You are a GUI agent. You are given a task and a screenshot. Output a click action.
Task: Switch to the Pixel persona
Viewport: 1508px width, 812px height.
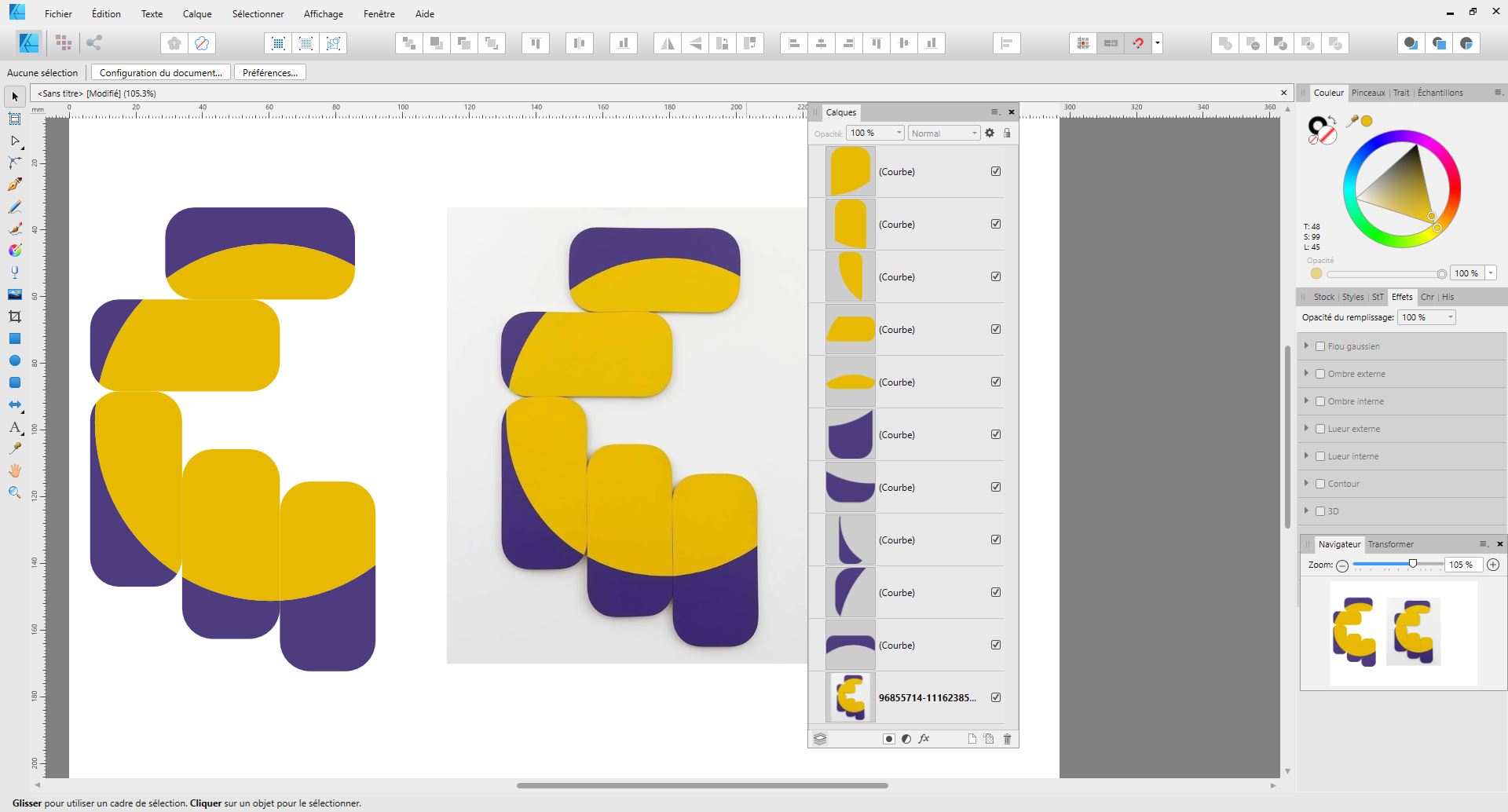(x=64, y=43)
